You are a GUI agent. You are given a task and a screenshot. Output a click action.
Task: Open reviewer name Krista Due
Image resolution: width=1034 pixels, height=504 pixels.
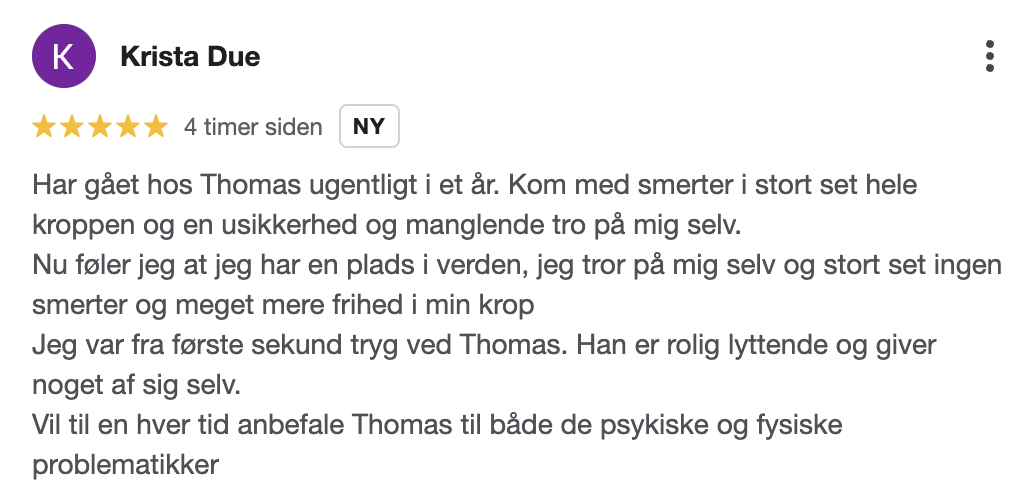click(x=190, y=57)
